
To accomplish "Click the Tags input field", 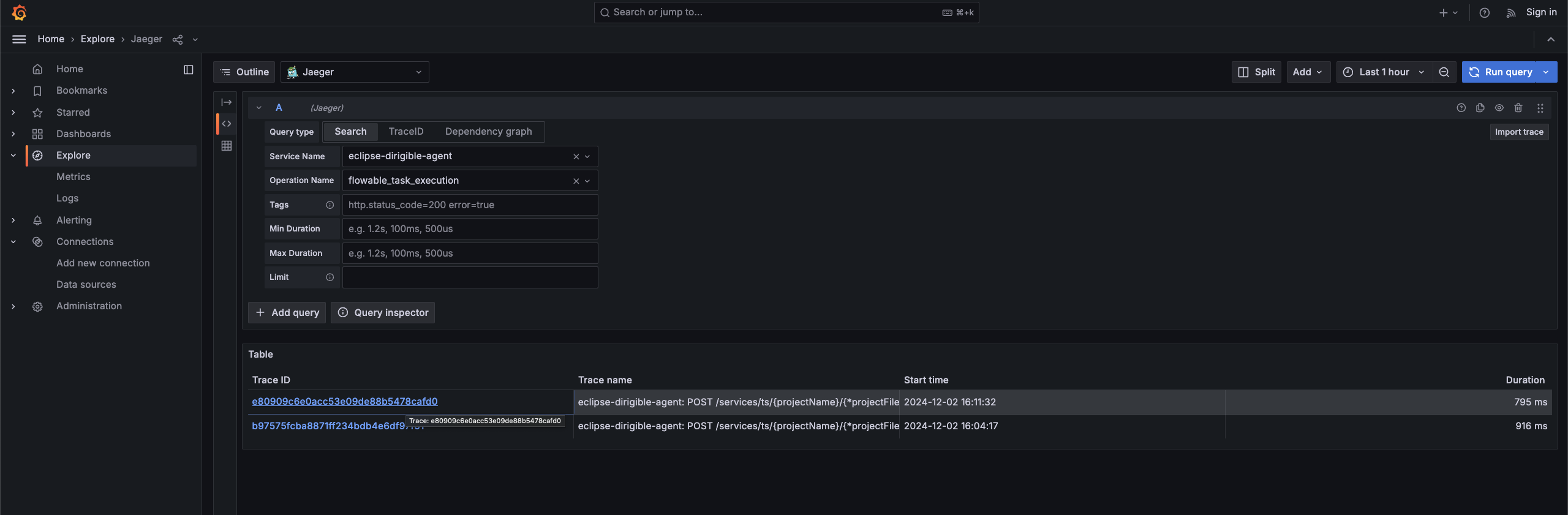I will coord(470,205).
